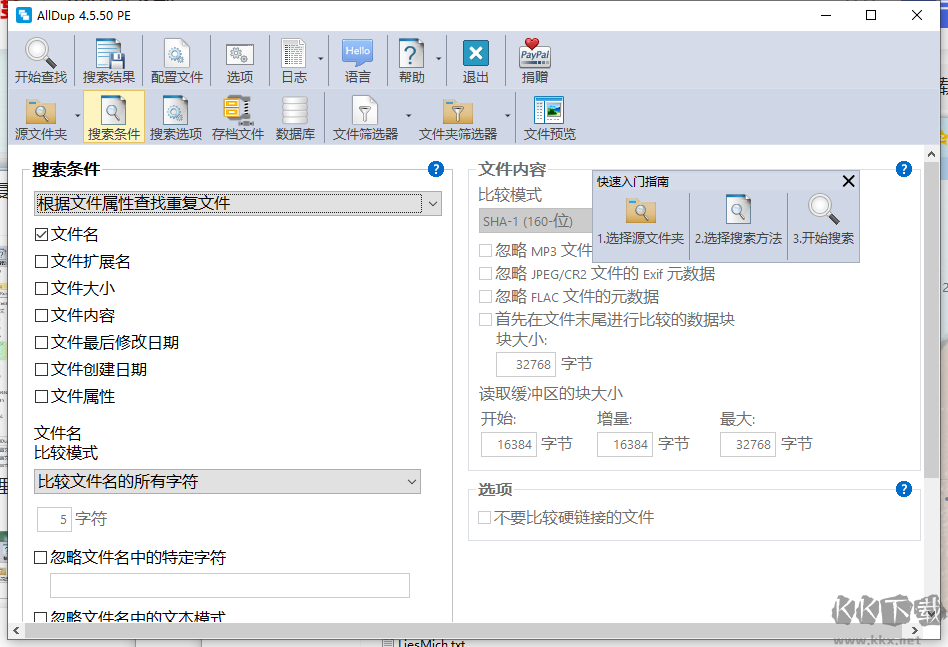The image size is (948, 647).
Task: Select the 源文件夹 folder icon
Action: (x=41, y=111)
